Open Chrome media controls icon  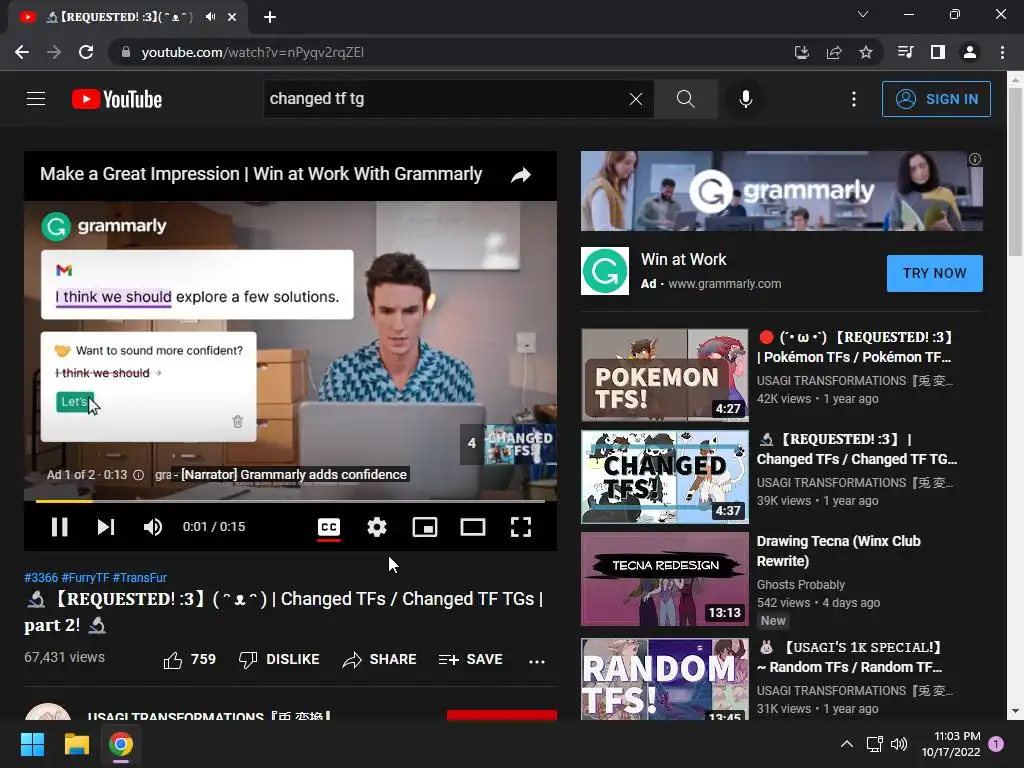[906, 52]
